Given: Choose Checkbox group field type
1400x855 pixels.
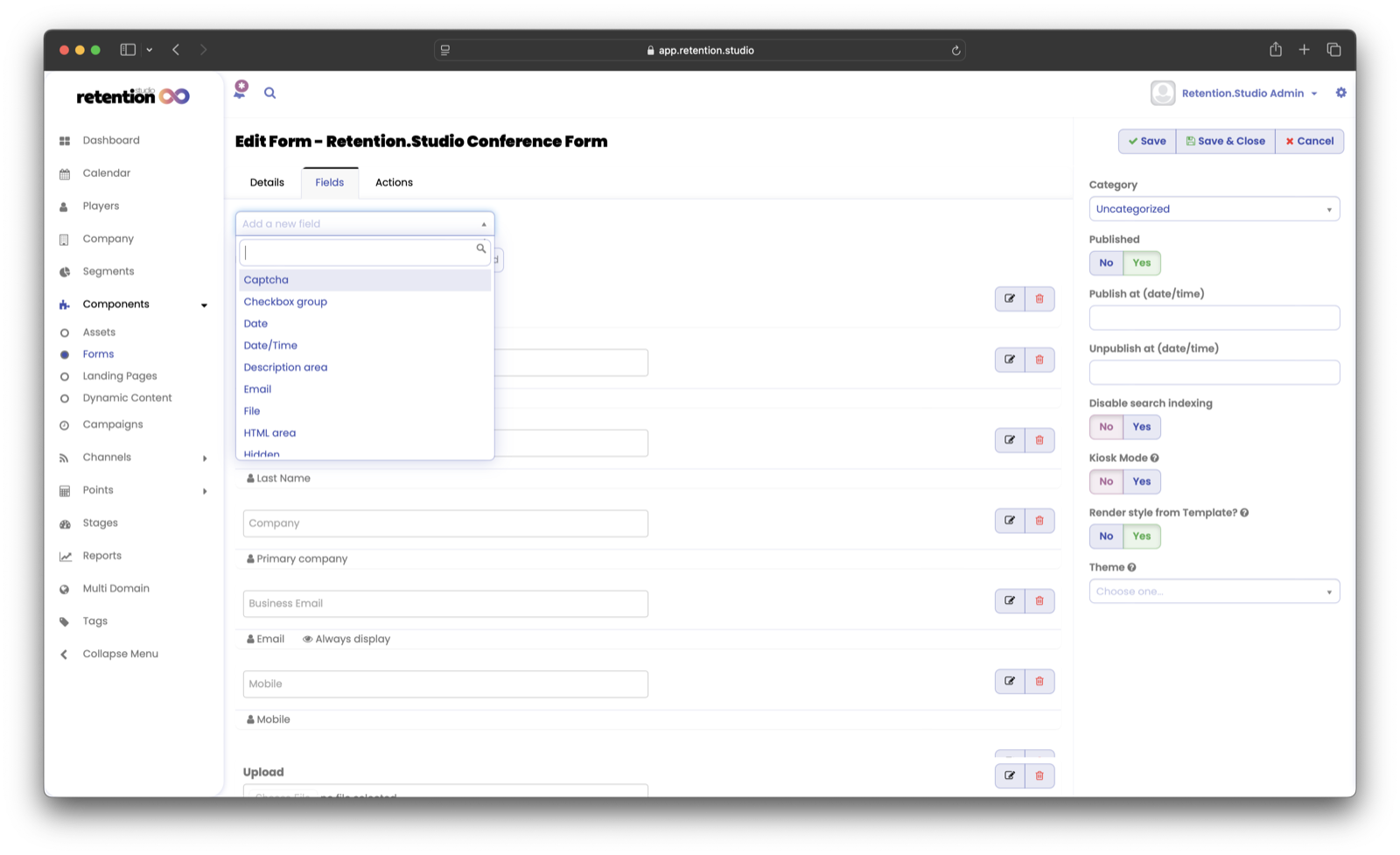Looking at the screenshot, I should [365, 302].
